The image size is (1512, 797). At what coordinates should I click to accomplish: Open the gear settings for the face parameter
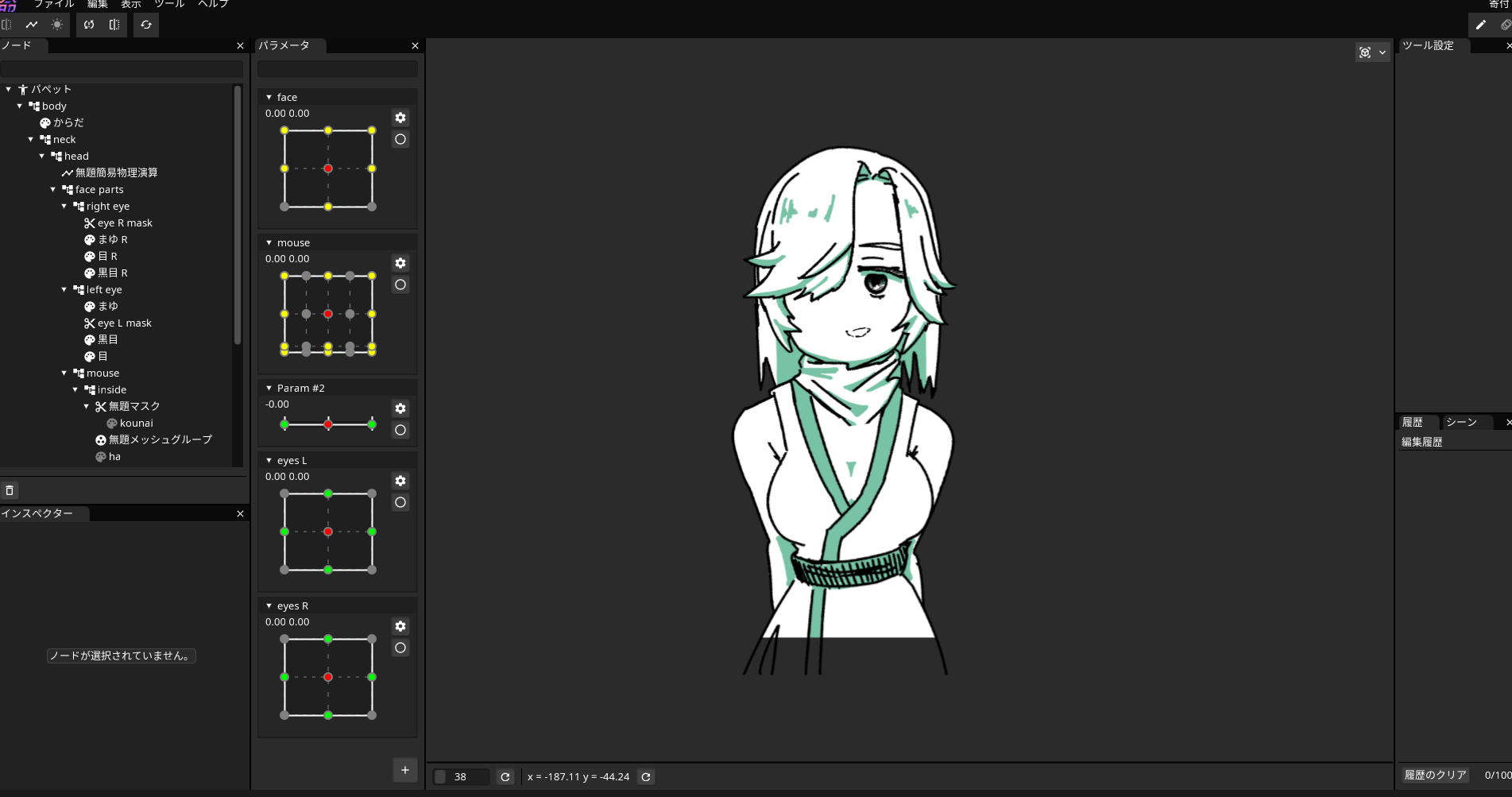coord(400,117)
